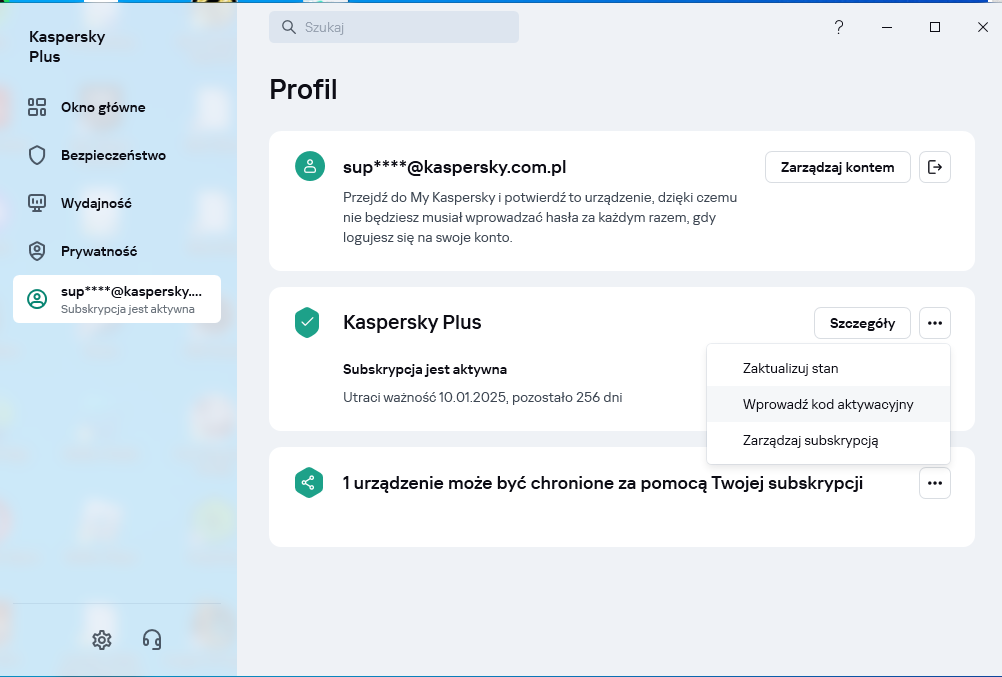Open settings via the gear icon
The width and height of the screenshot is (1002, 677).
(101, 640)
